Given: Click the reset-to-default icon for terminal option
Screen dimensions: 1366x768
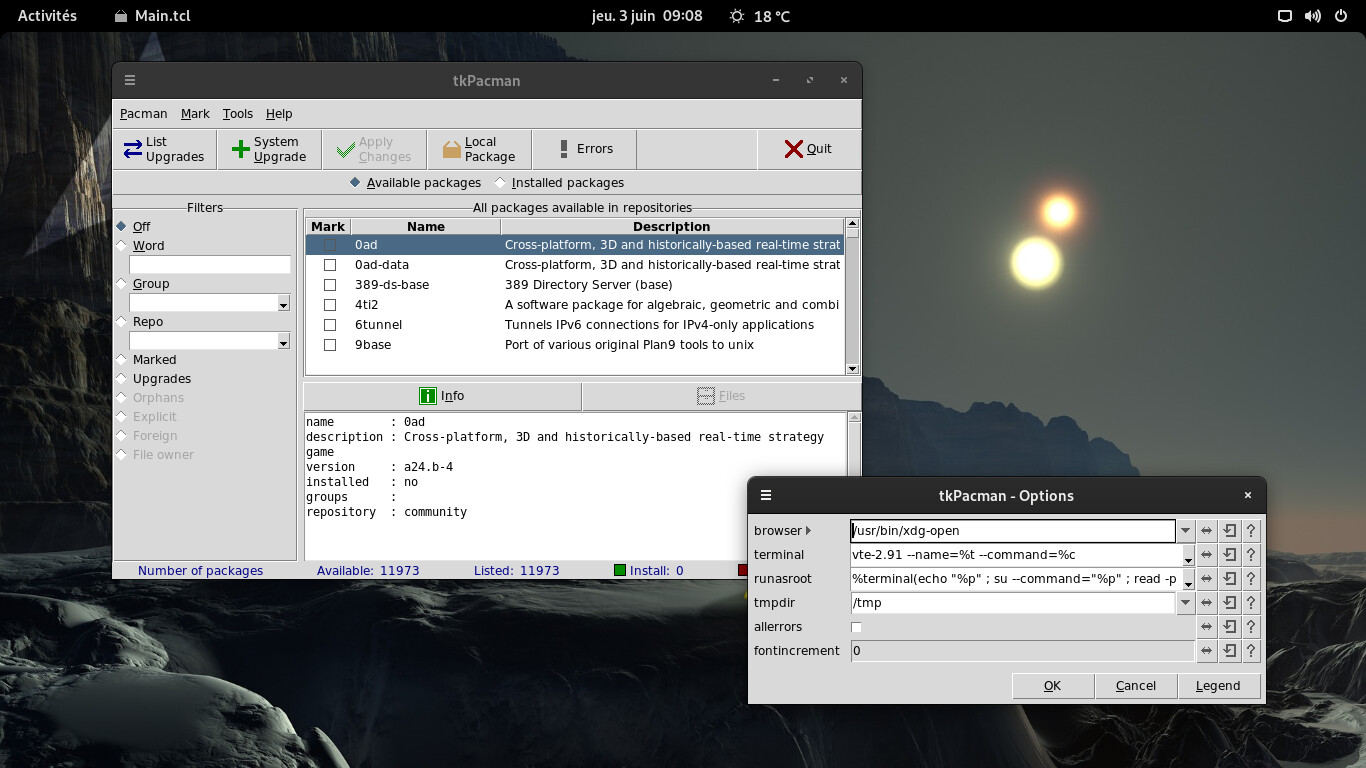Looking at the screenshot, I should click(x=1229, y=555).
